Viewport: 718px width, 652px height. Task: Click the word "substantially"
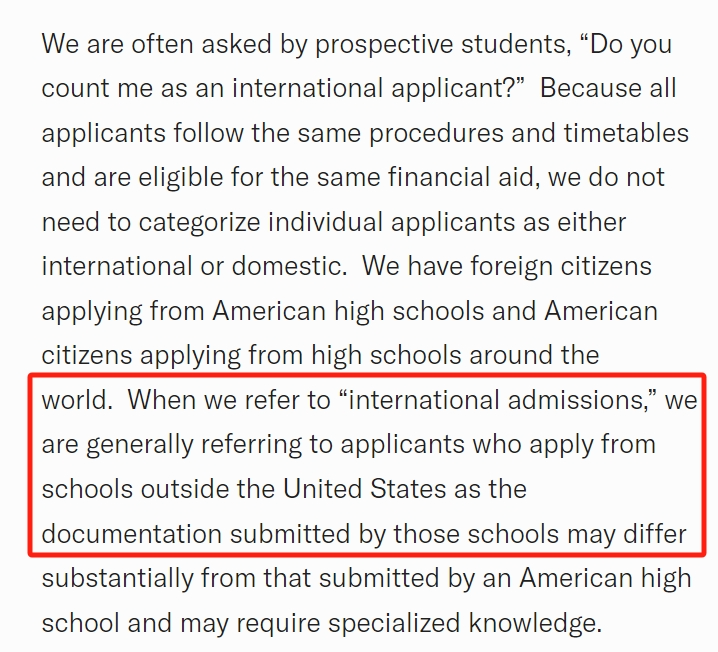coord(117,578)
